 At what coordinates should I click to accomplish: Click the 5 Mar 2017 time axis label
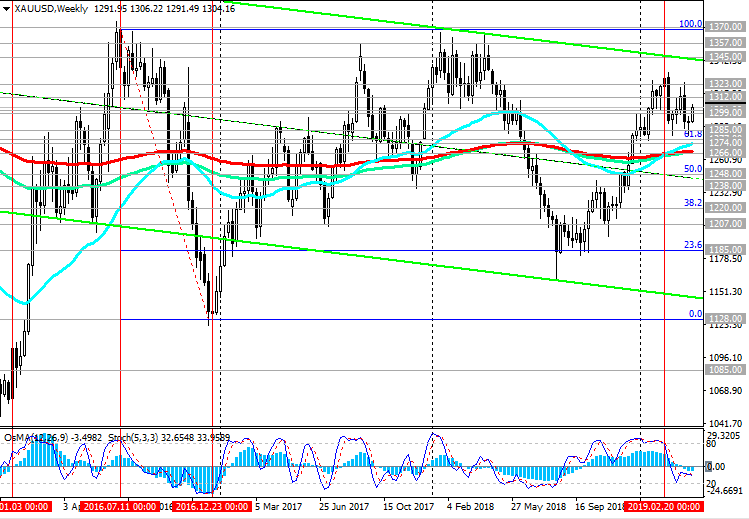coord(278,507)
